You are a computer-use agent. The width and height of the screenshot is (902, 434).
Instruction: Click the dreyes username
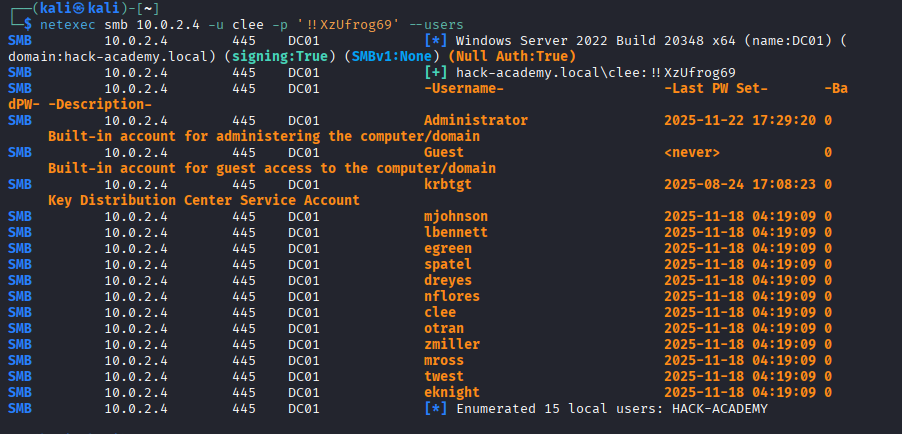point(448,280)
